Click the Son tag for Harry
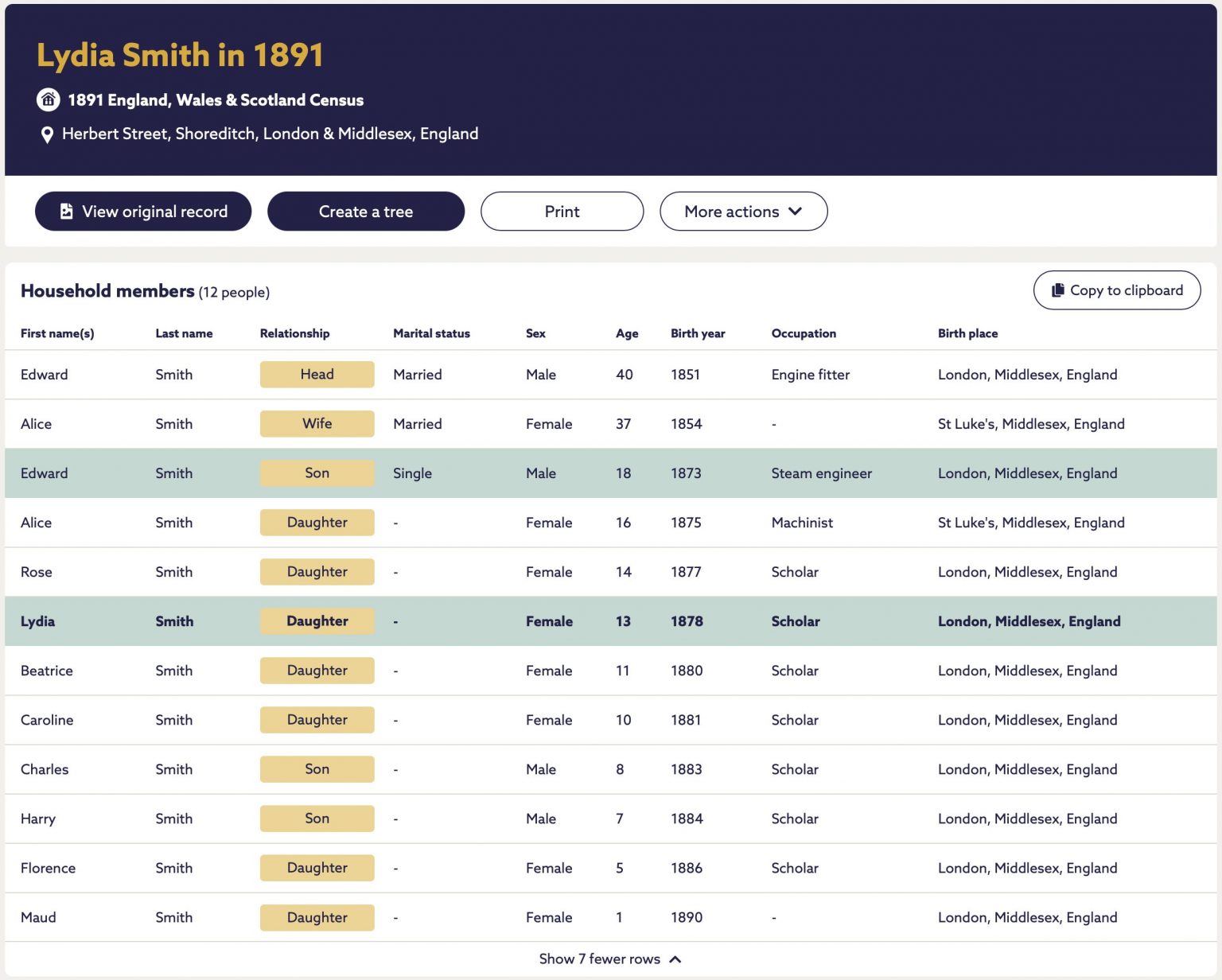 [317, 819]
